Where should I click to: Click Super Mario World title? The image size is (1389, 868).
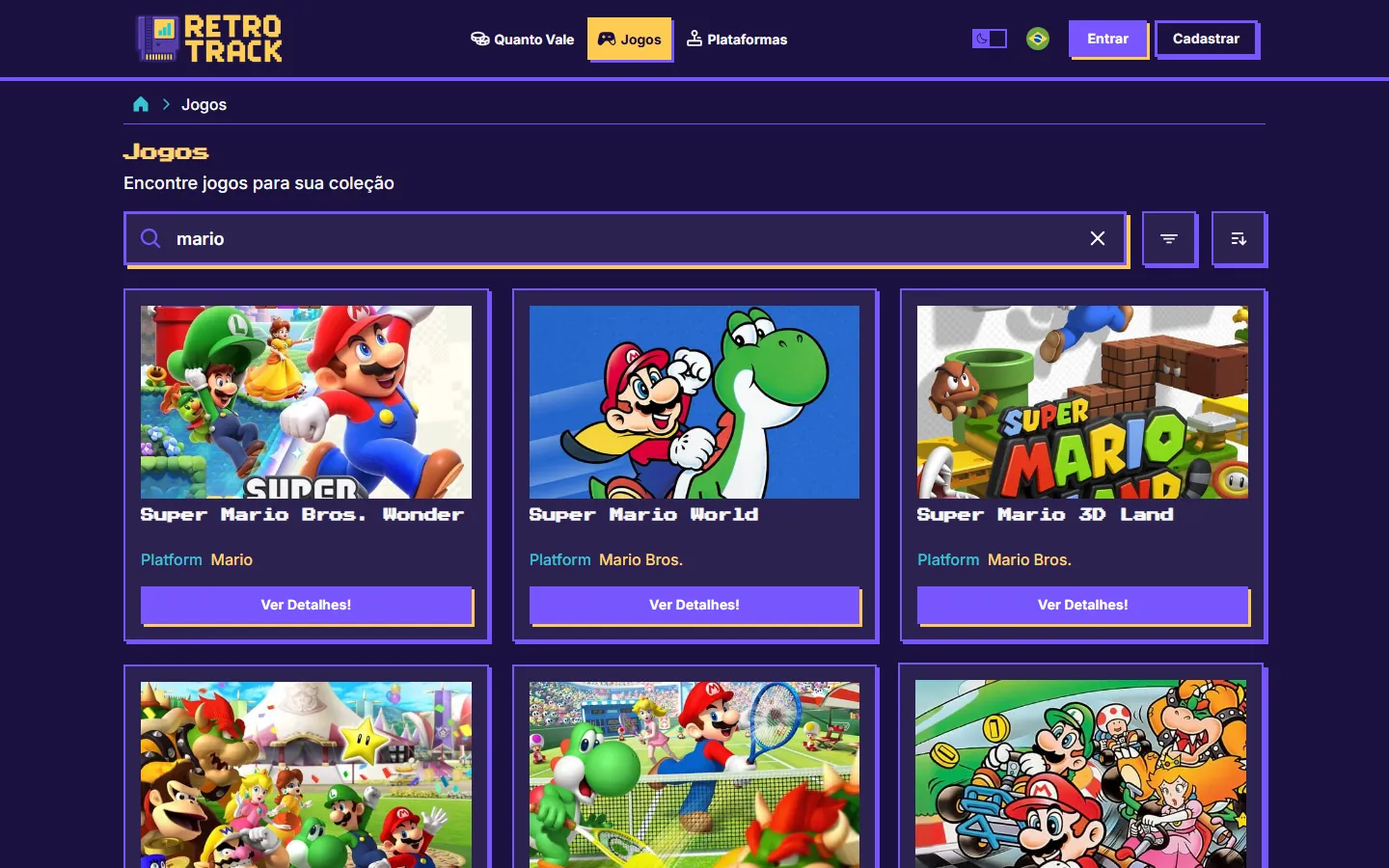(x=643, y=515)
